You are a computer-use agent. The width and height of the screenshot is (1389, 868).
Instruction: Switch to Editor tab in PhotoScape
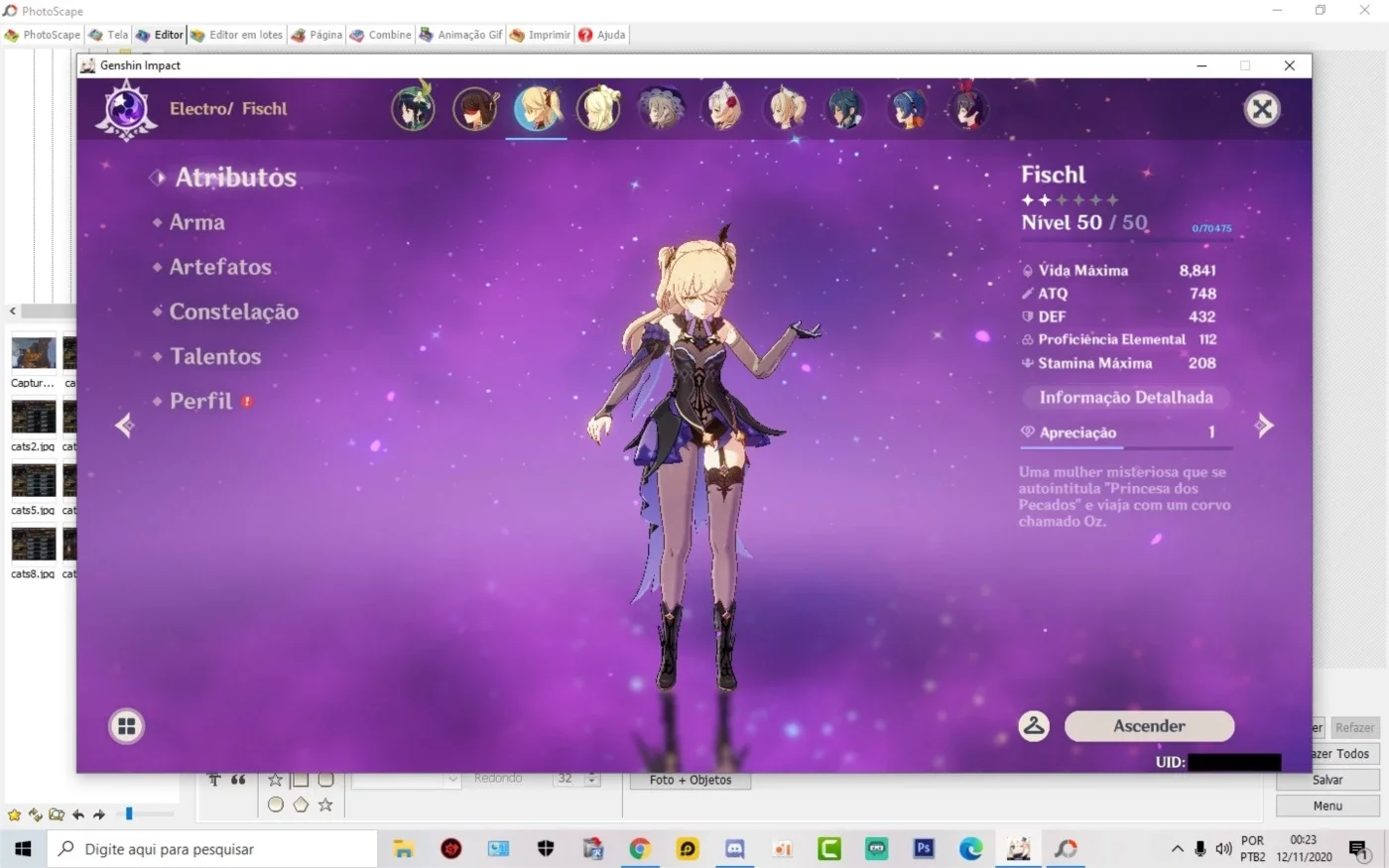pyautogui.click(x=160, y=35)
